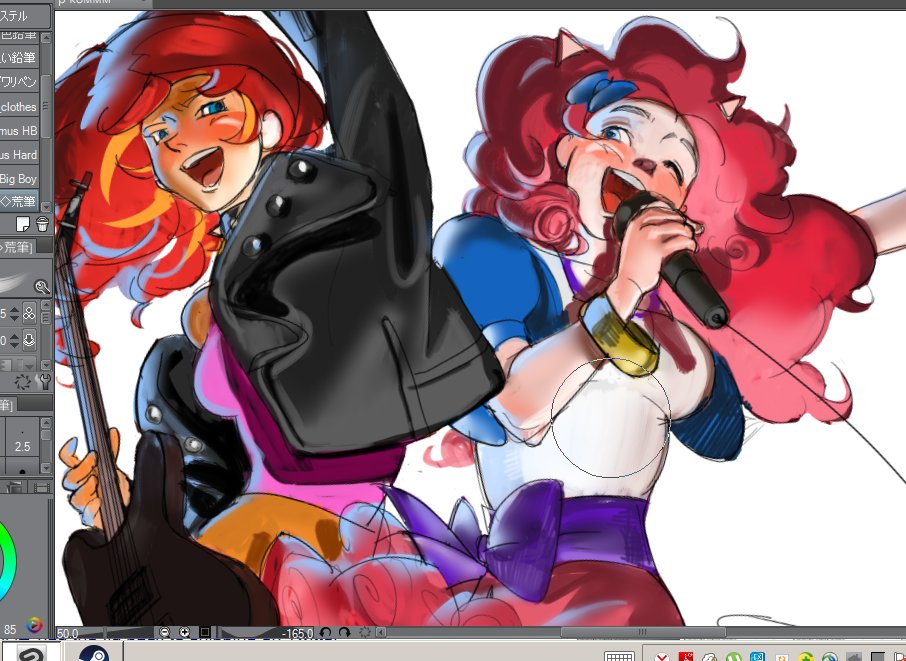Open brush settings via wrench magnifier icon

click(x=42, y=287)
